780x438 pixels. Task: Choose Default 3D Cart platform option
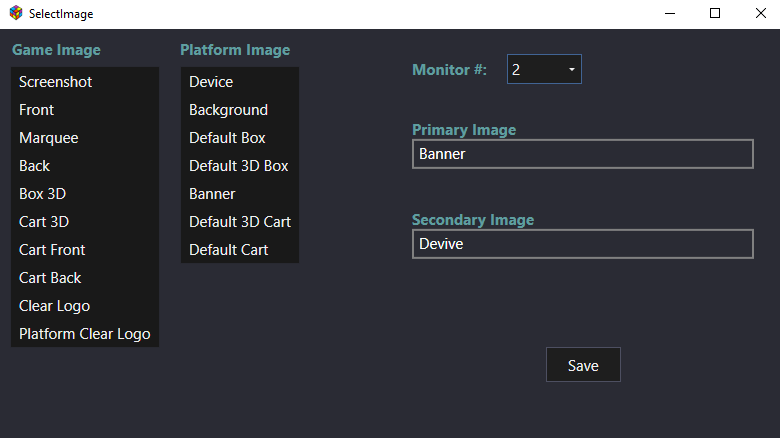click(240, 221)
